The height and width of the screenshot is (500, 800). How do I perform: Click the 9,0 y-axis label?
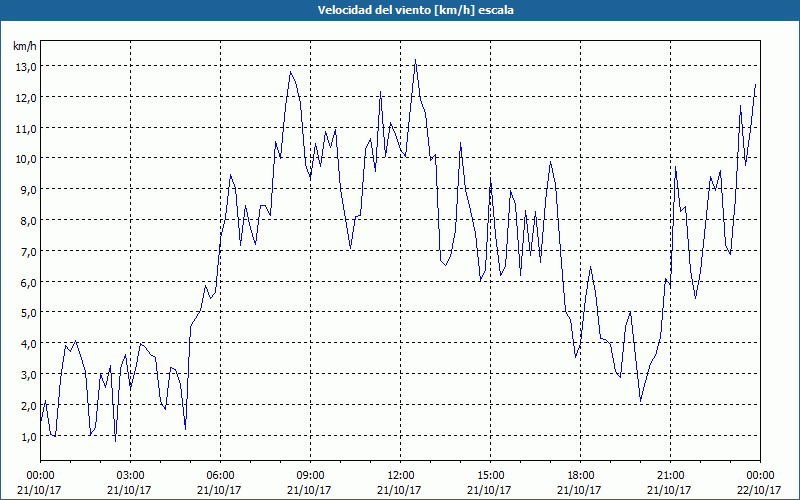click(x=28, y=190)
